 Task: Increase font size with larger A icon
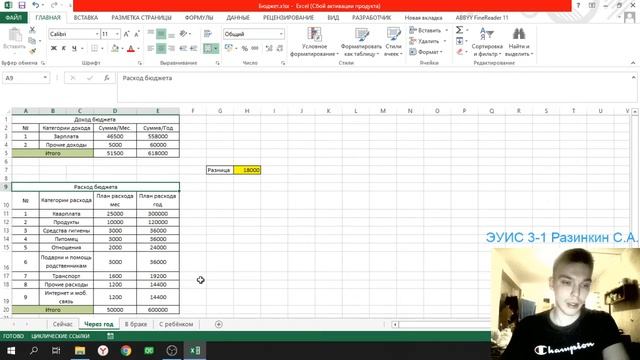[x=127, y=34]
